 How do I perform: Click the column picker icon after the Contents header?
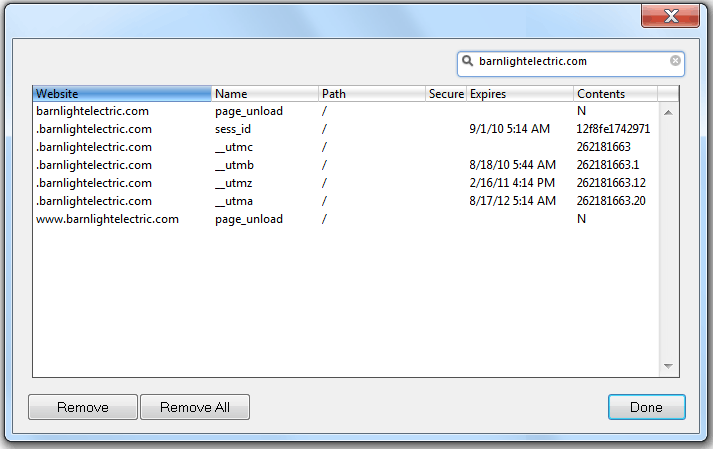point(668,94)
